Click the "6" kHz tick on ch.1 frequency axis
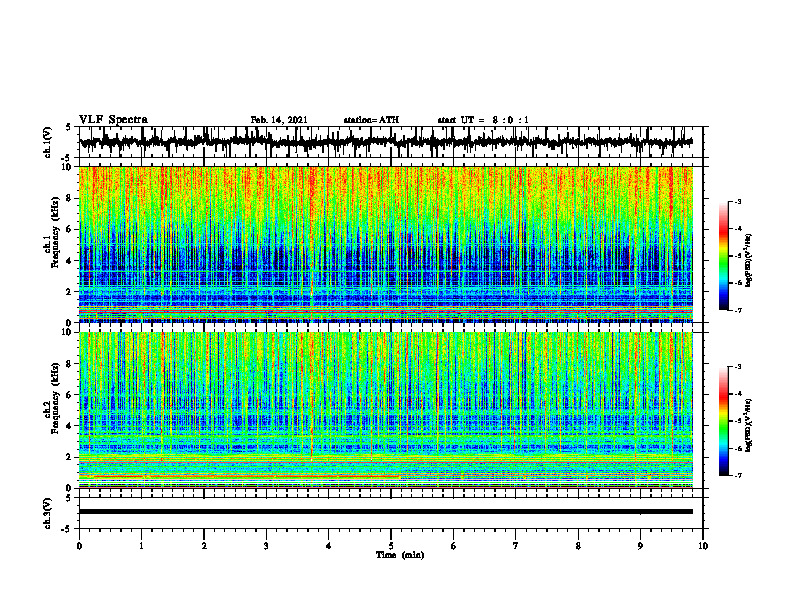Screen dimensions: 792x612 69,229
